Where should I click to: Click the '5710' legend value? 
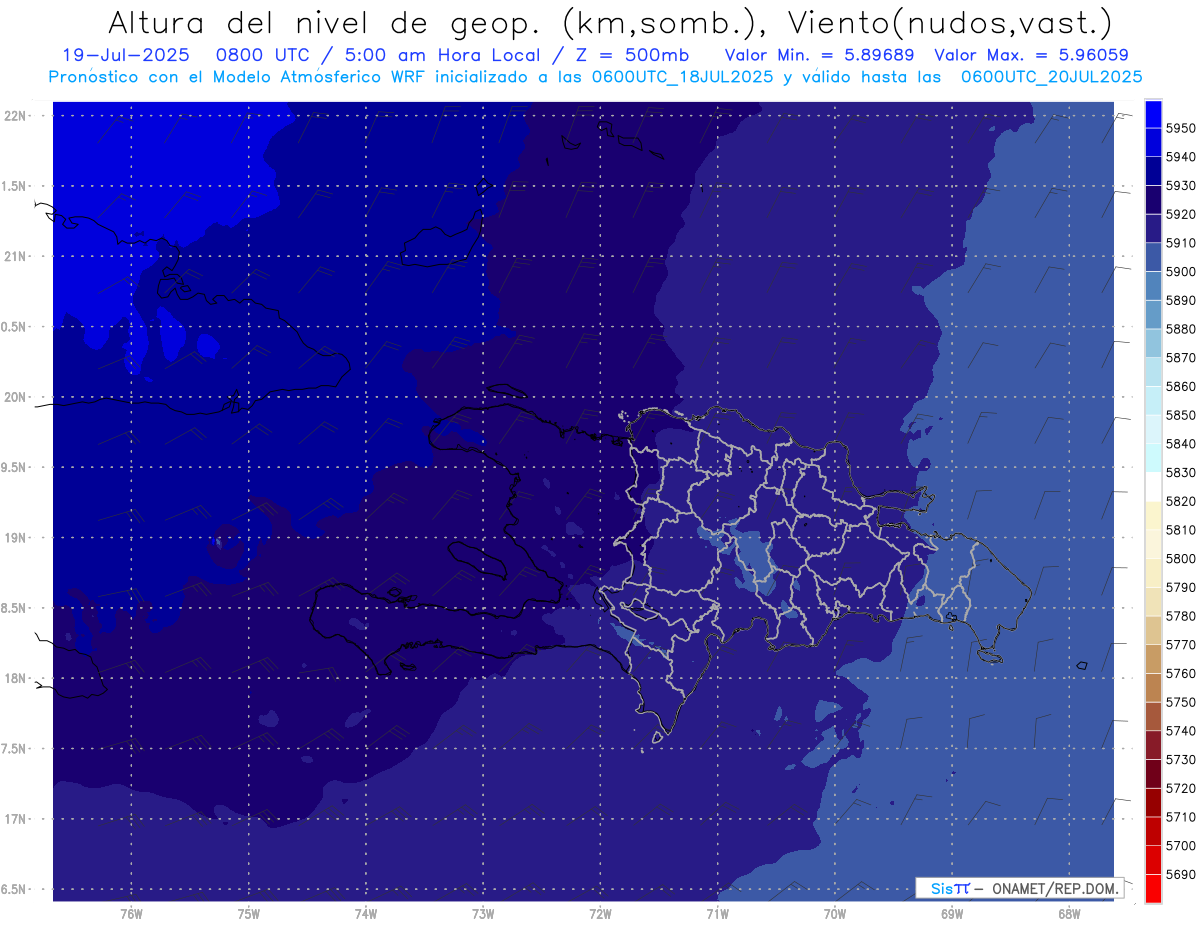[1181, 817]
